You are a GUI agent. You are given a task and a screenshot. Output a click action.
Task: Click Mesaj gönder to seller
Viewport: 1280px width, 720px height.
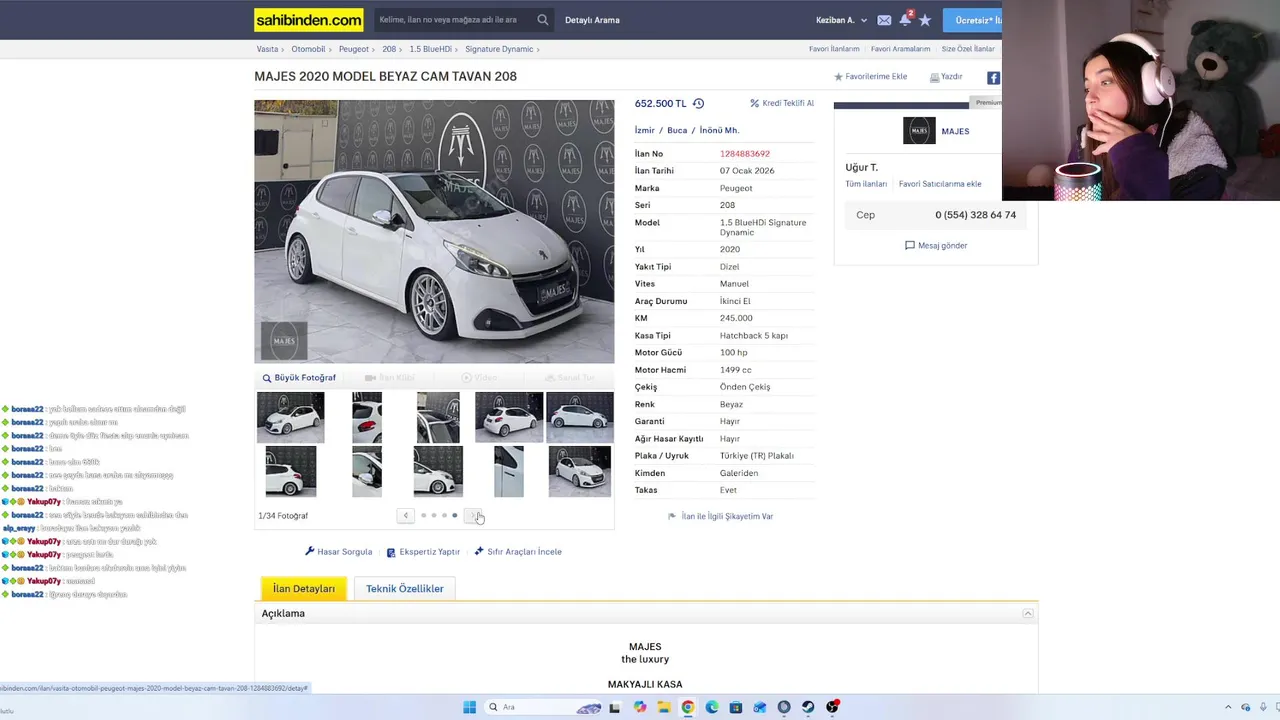936,245
